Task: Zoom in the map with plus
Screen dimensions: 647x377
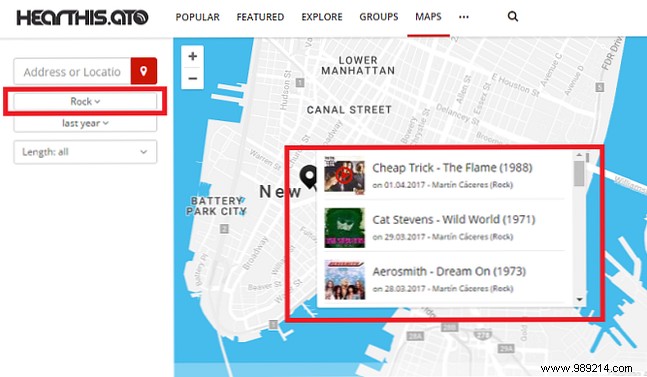Action: 192,56
